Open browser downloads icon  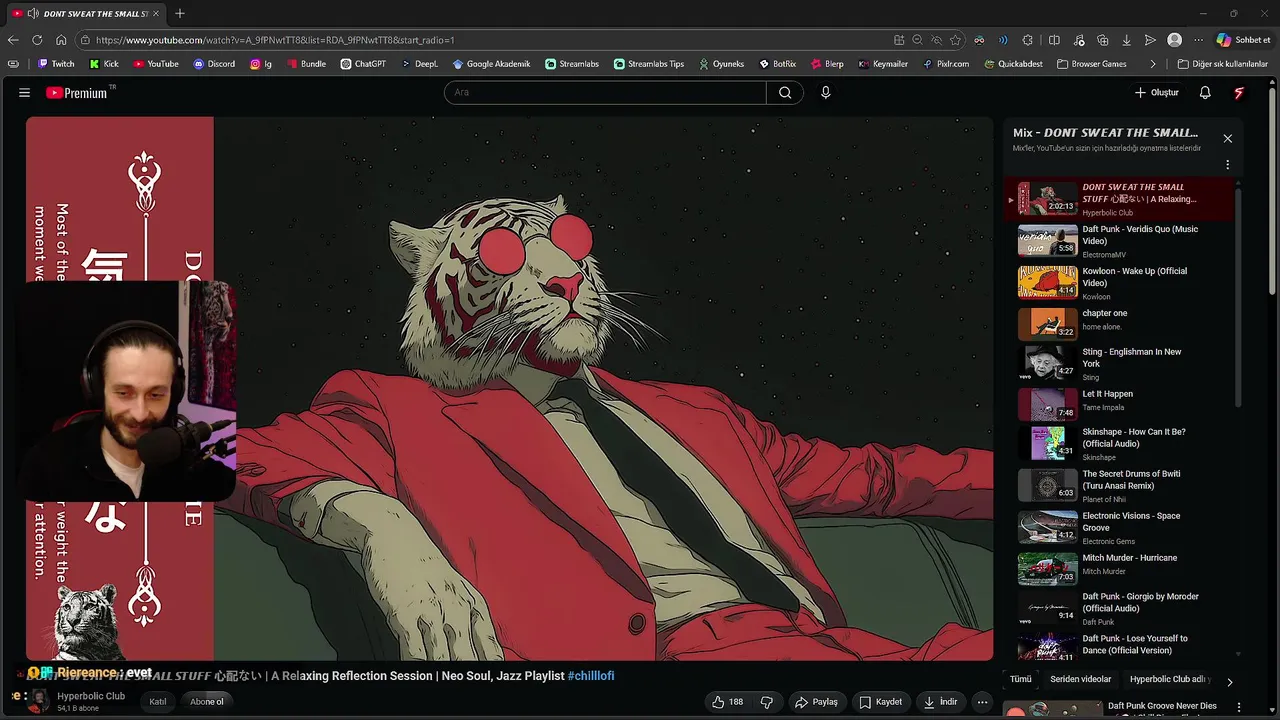point(1126,40)
